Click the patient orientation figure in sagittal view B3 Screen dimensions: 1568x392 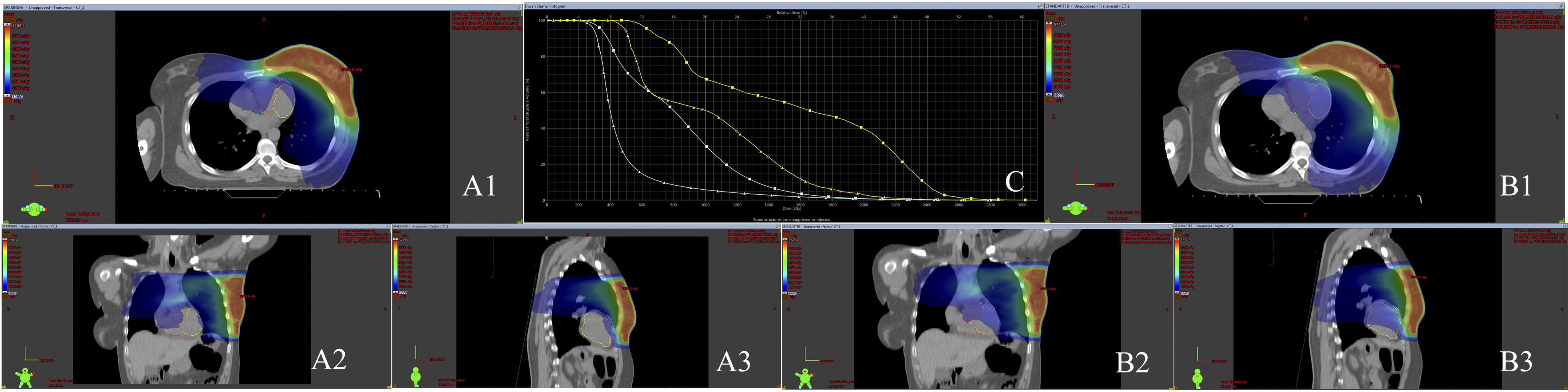pyautogui.click(x=1197, y=377)
